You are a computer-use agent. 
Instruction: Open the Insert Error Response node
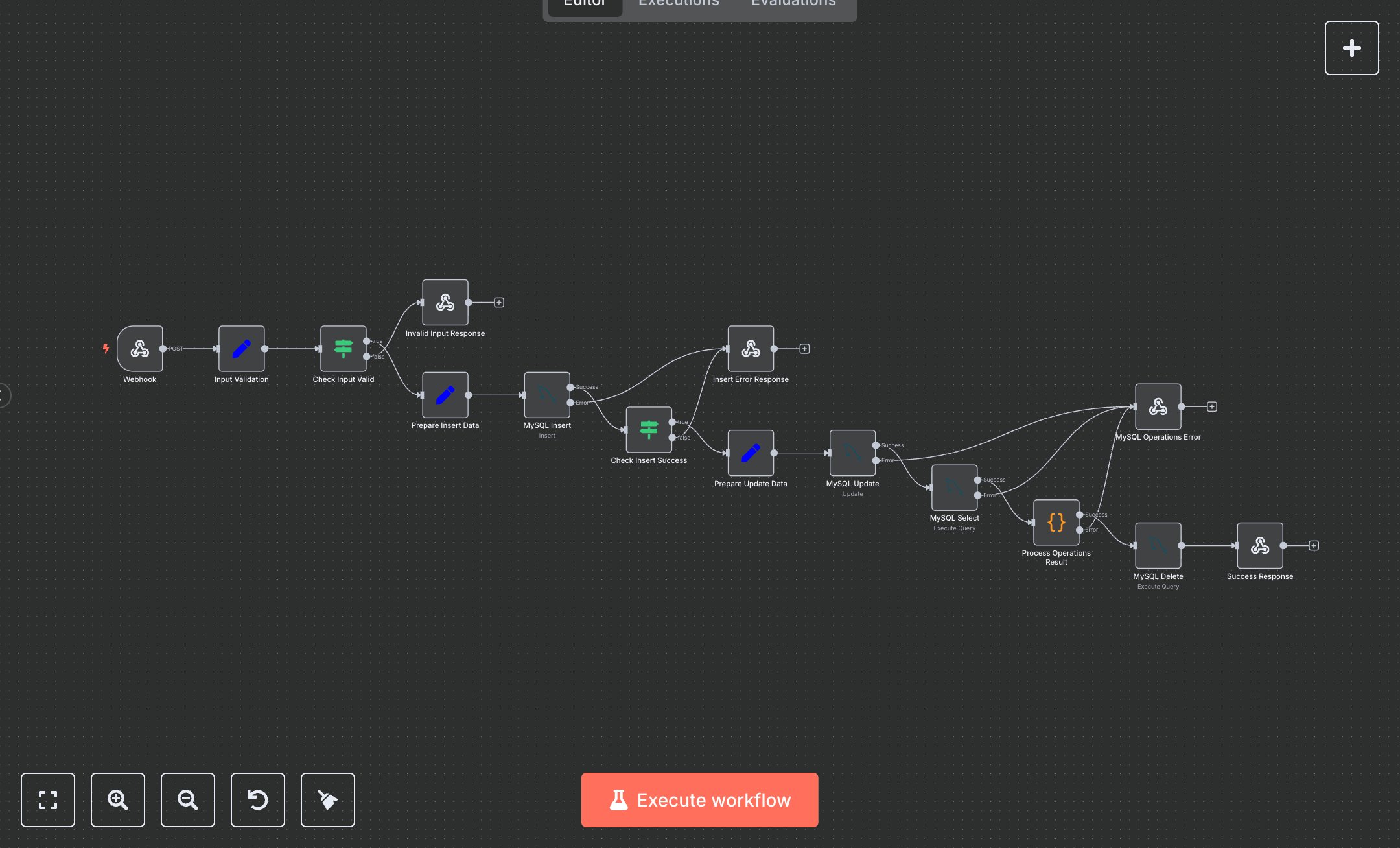[750, 349]
